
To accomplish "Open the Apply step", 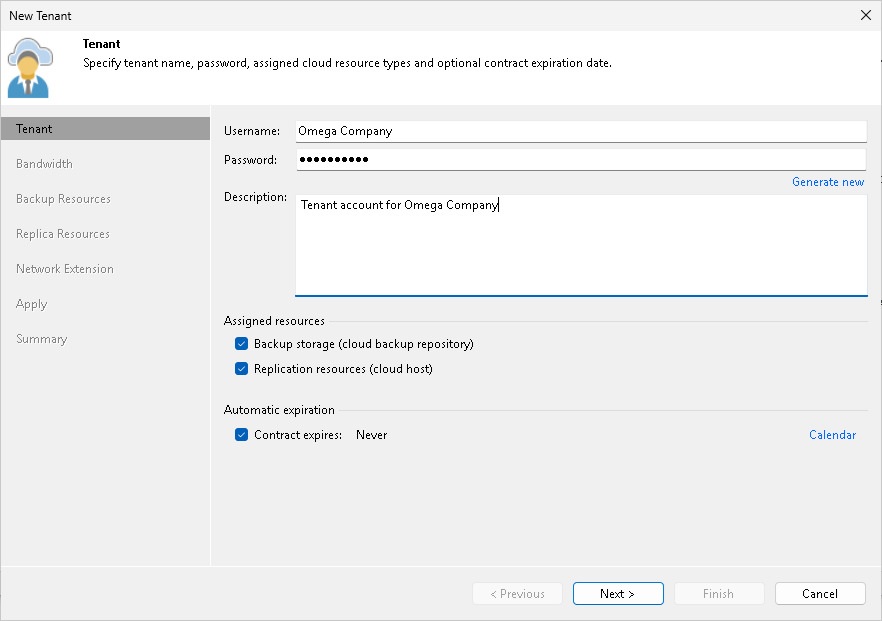I will point(31,303).
